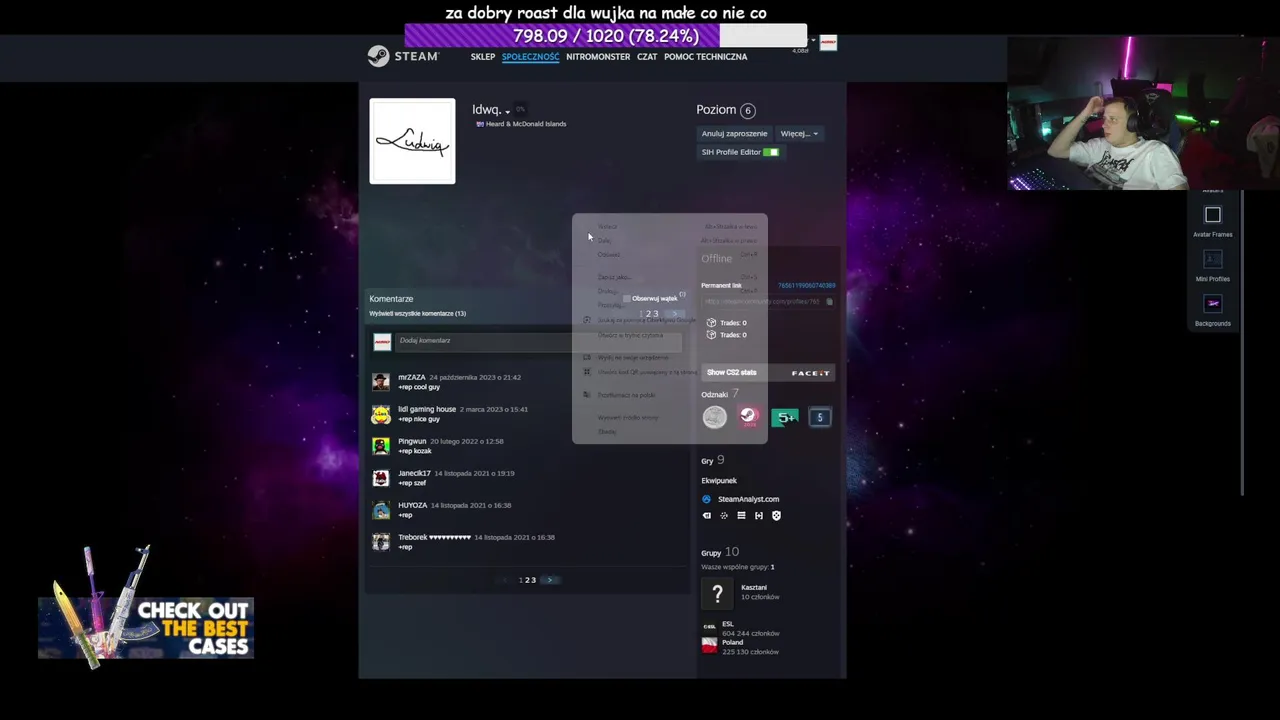
Task: Open lidl gaming house commenter name
Action: point(427,409)
